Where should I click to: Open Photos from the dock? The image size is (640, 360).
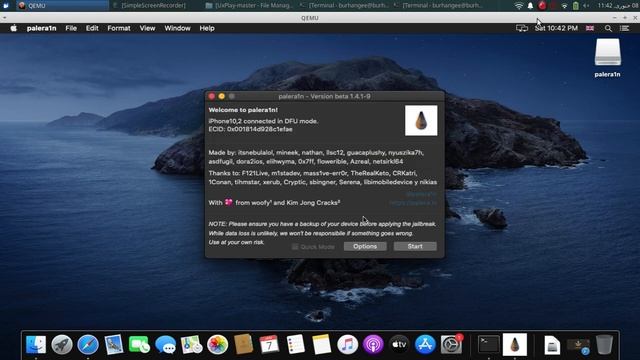pyautogui.click(x=218, y=344)
